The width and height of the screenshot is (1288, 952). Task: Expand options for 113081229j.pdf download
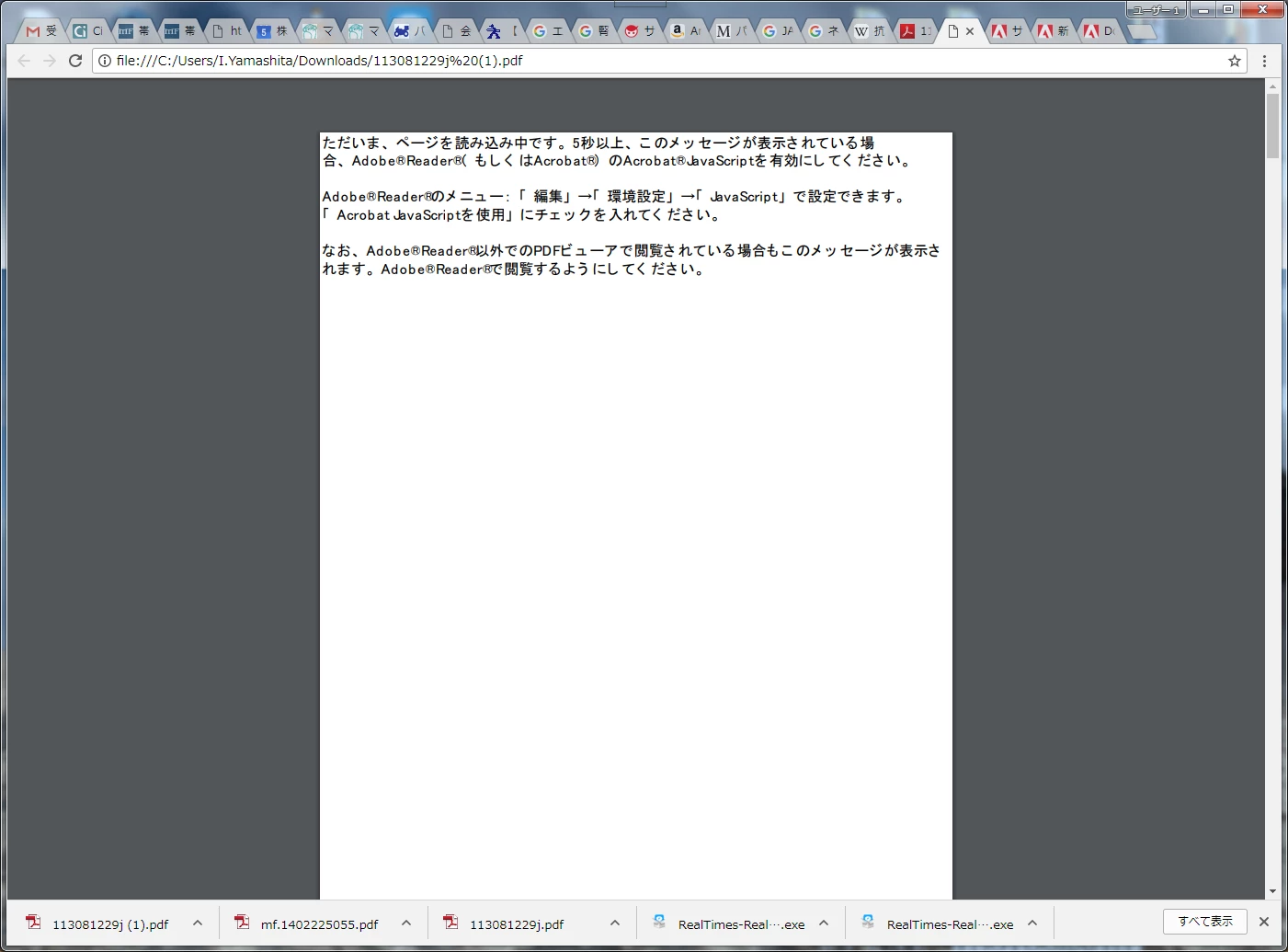click(615, 923)
